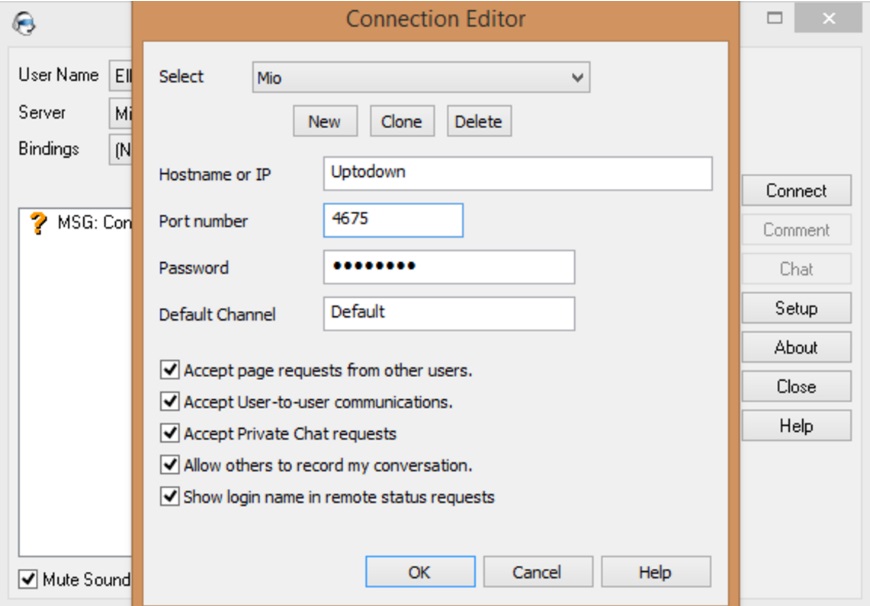The height and width of the screenshot is (606, 870).
Task: Toggle the Mute Sound checkbox
Action: click(28, 580)
